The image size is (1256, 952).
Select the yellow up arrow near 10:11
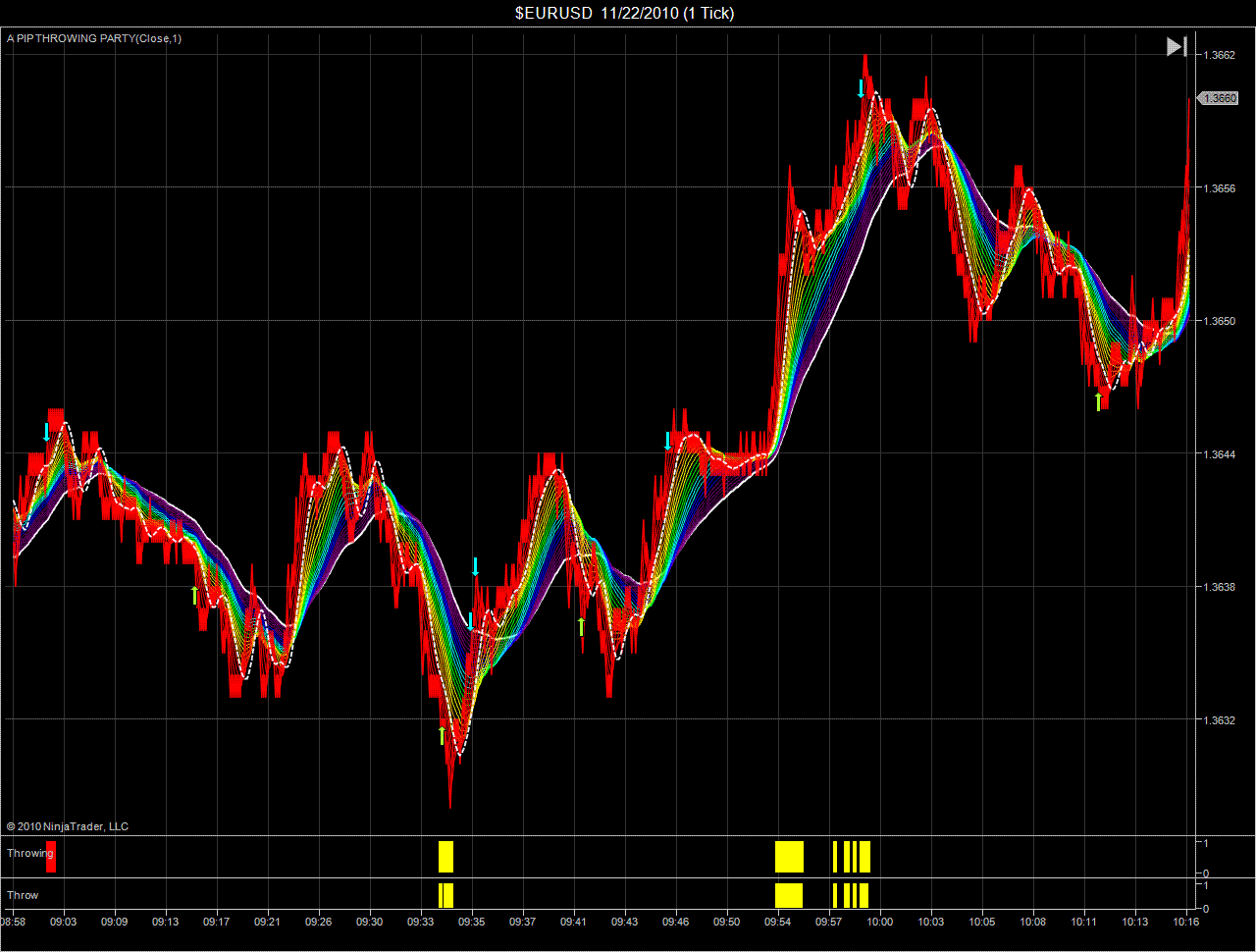tap(1098, 400)
